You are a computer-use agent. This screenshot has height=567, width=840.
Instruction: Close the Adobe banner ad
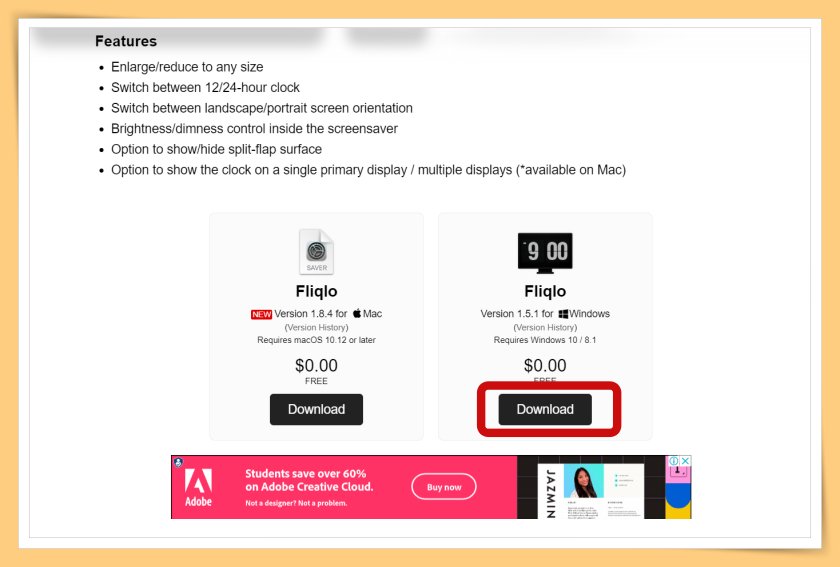click(x=685, y=460)
